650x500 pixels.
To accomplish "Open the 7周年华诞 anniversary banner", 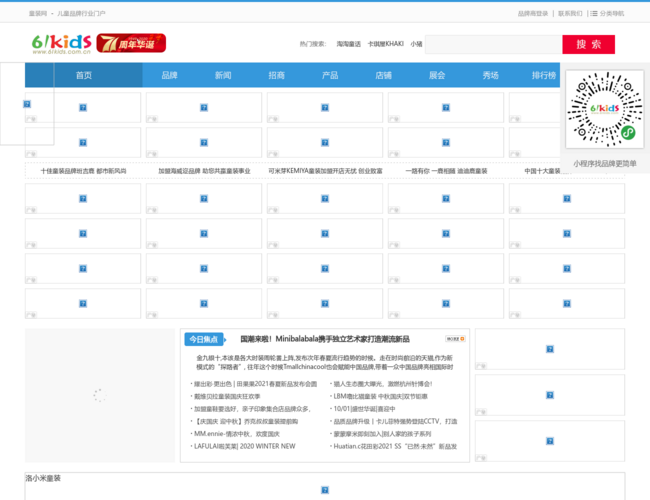I will (x=131, y=43).
